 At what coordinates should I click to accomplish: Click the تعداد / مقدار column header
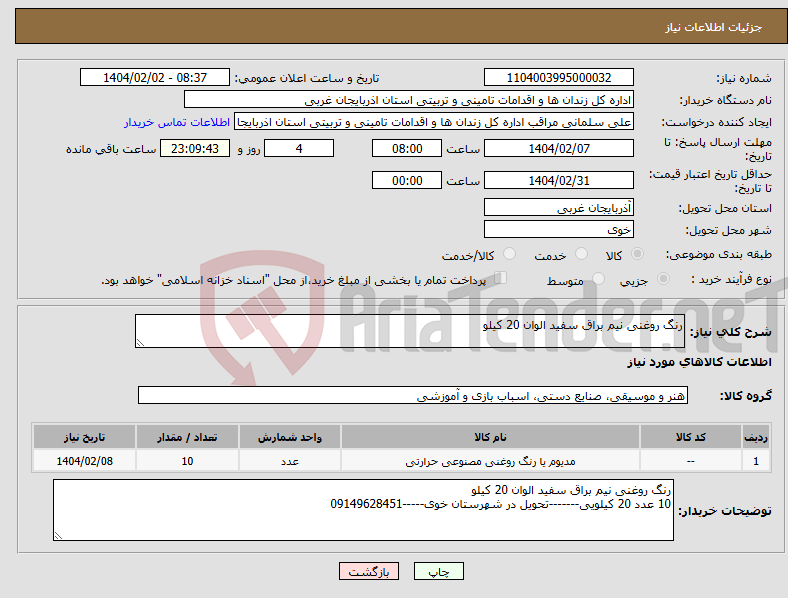point(187,437)
